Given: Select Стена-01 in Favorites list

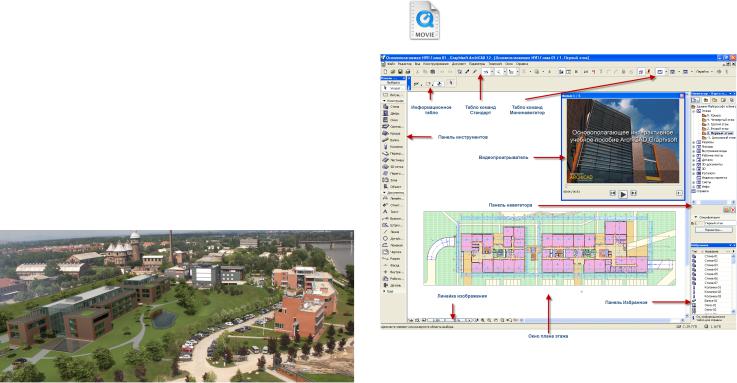Looking at the screenshot, I should 711,256.
